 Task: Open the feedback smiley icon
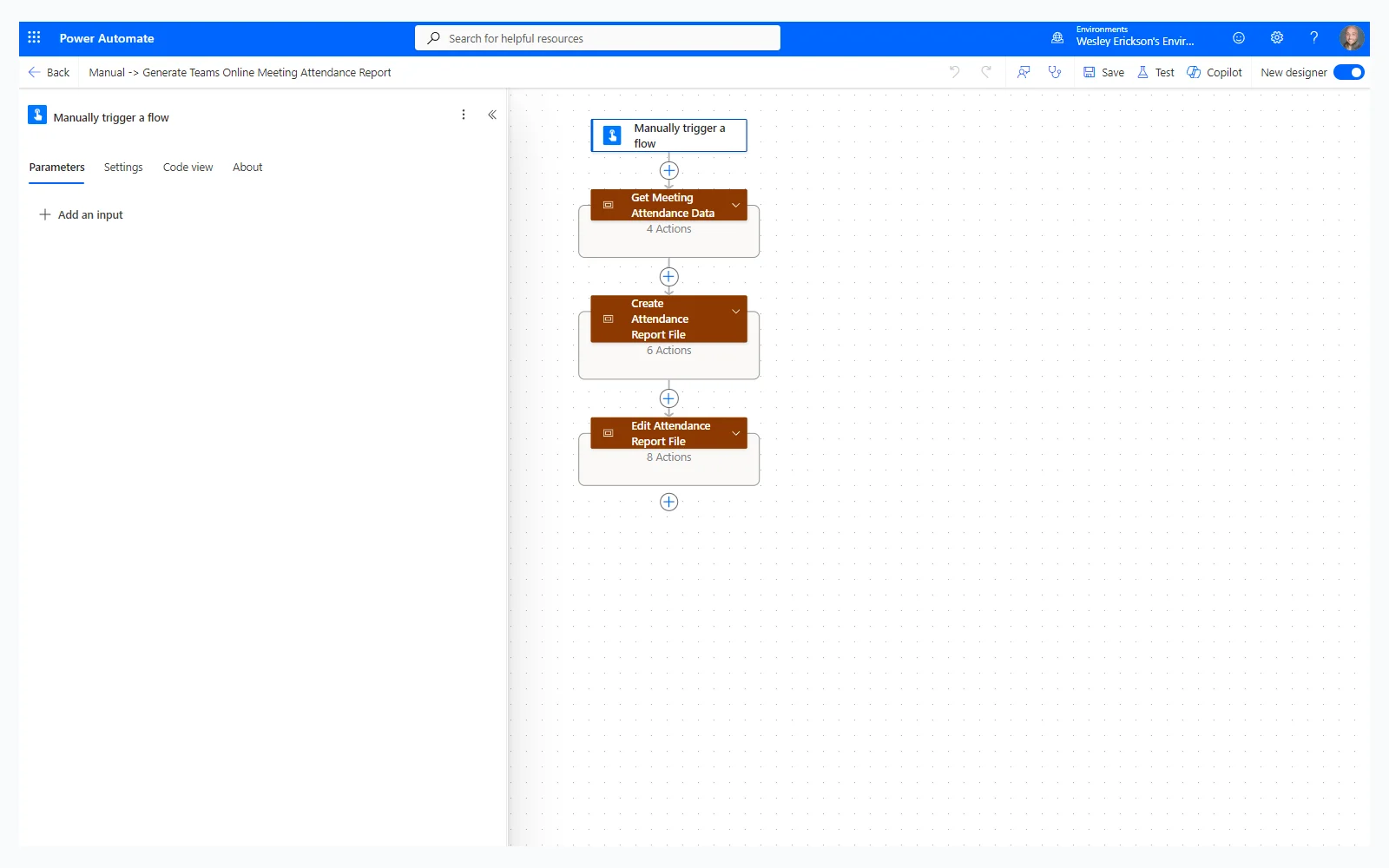coord(1239,37)
